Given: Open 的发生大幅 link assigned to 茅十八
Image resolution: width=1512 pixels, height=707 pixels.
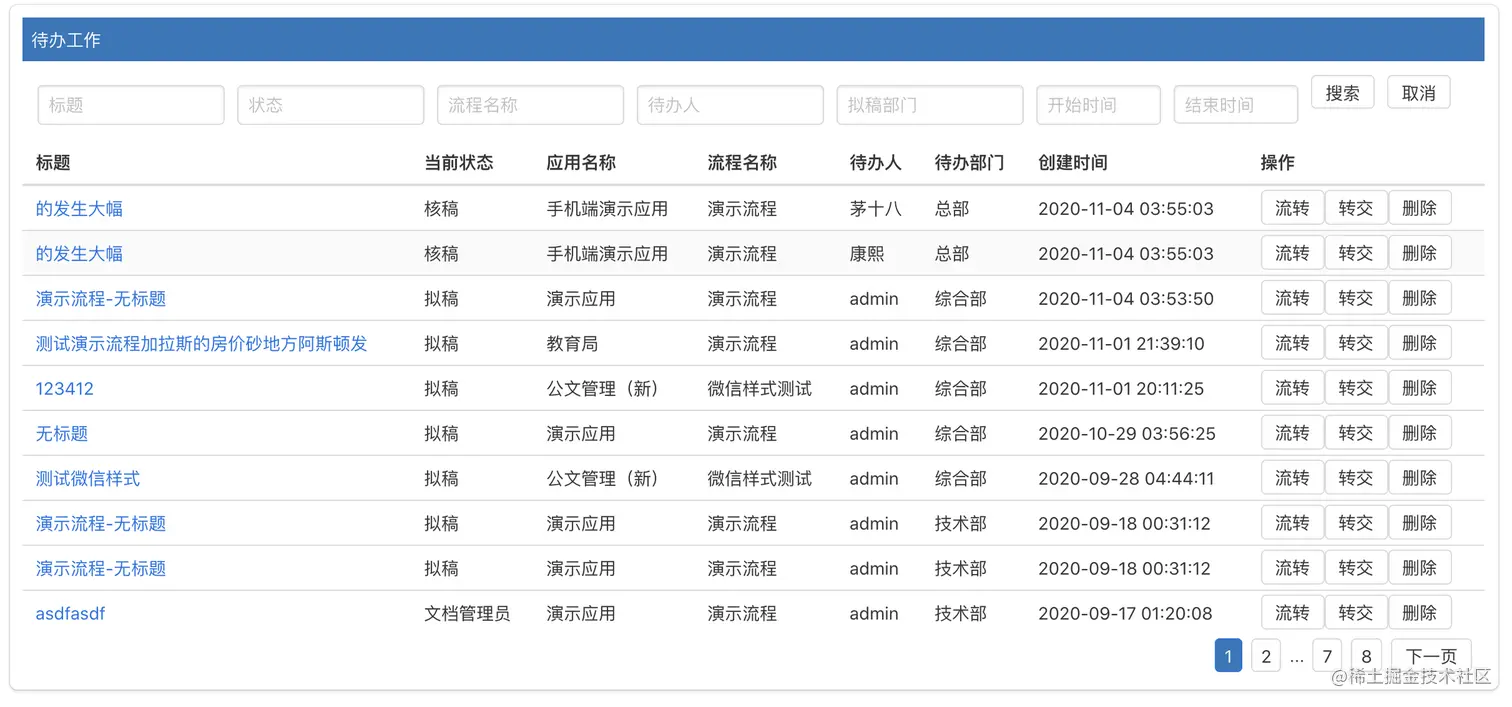Looking at the screenshot, I should pyautogui.click(x=79, y=209).
